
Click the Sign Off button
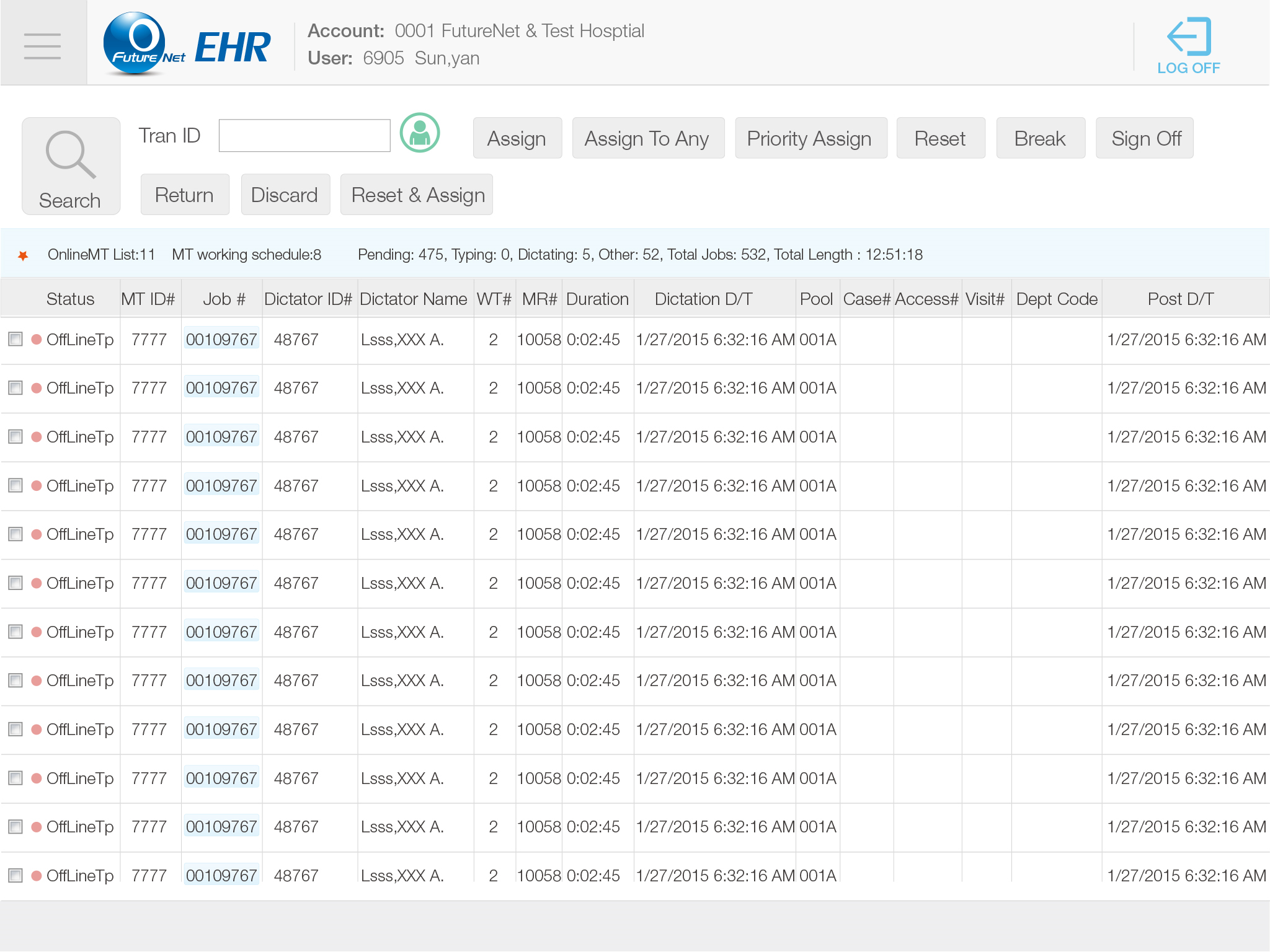1145,138
